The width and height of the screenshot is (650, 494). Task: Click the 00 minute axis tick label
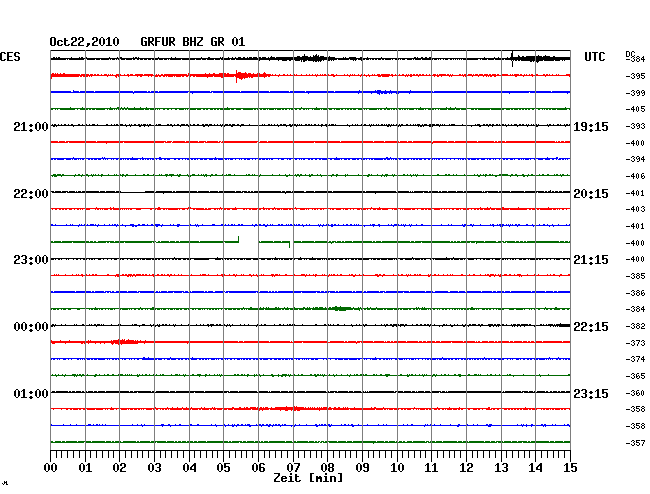(x=51, y=468)
